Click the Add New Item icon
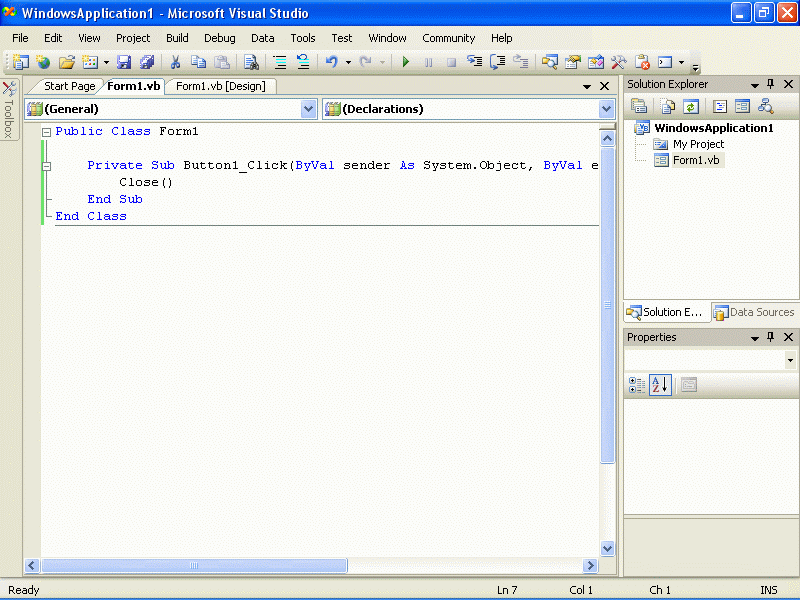Viewport: 800px width, 600px height. (90, 62)
